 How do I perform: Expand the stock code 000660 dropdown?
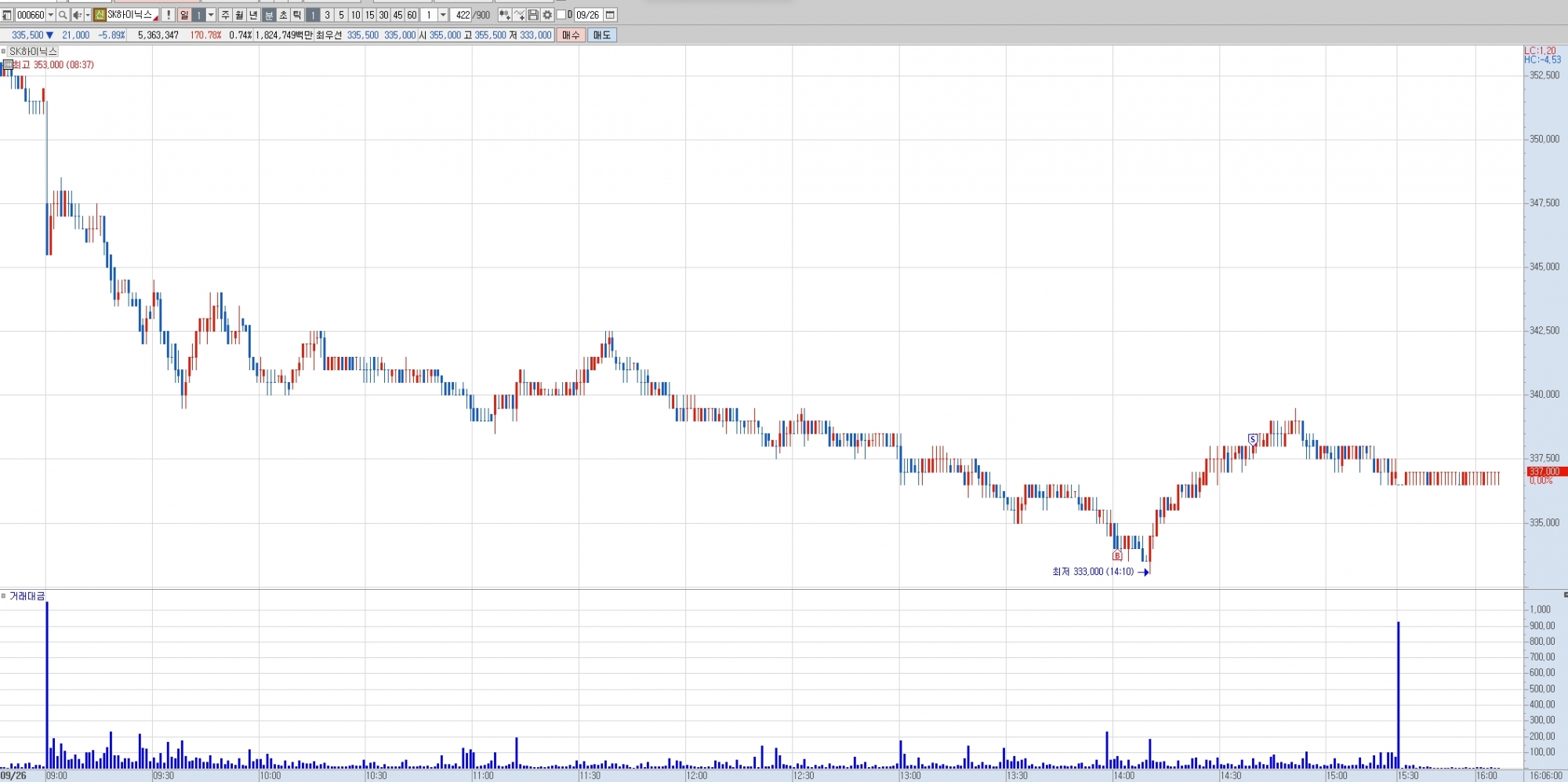pos(51,15)
